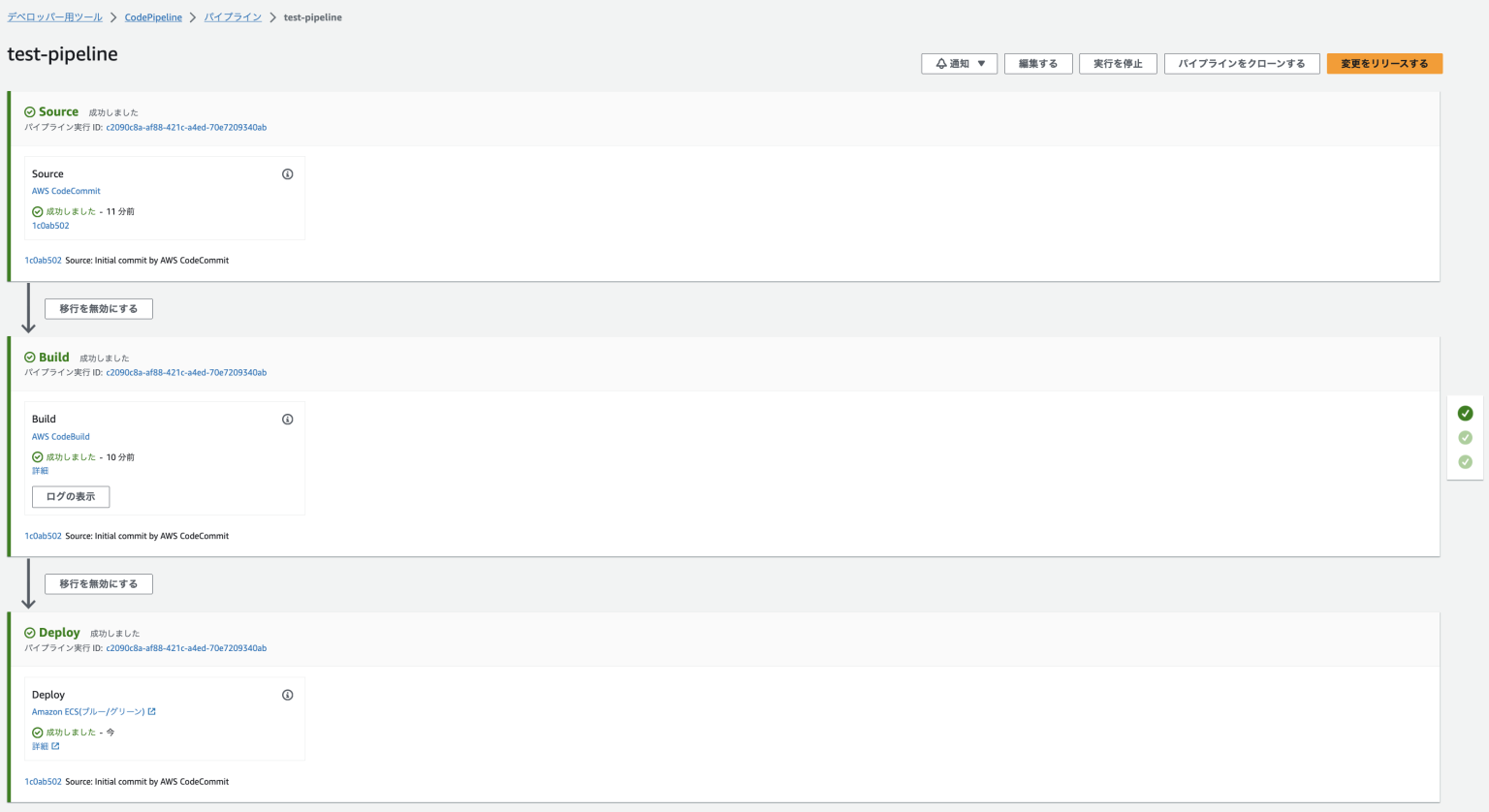Disable the transition between Source and Build stages
This screenshot has width=1489, height=812.
(x=98, y=308)
